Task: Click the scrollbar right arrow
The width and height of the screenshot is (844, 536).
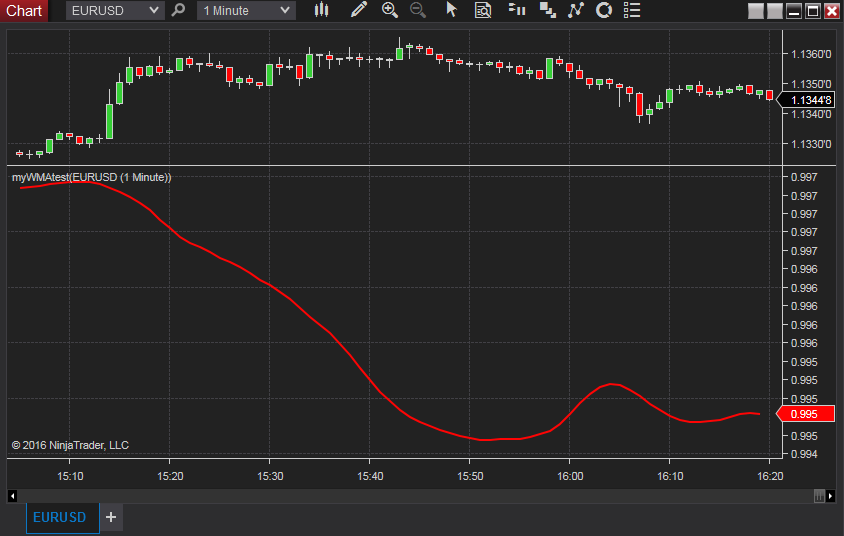Action: pos(831,496)
